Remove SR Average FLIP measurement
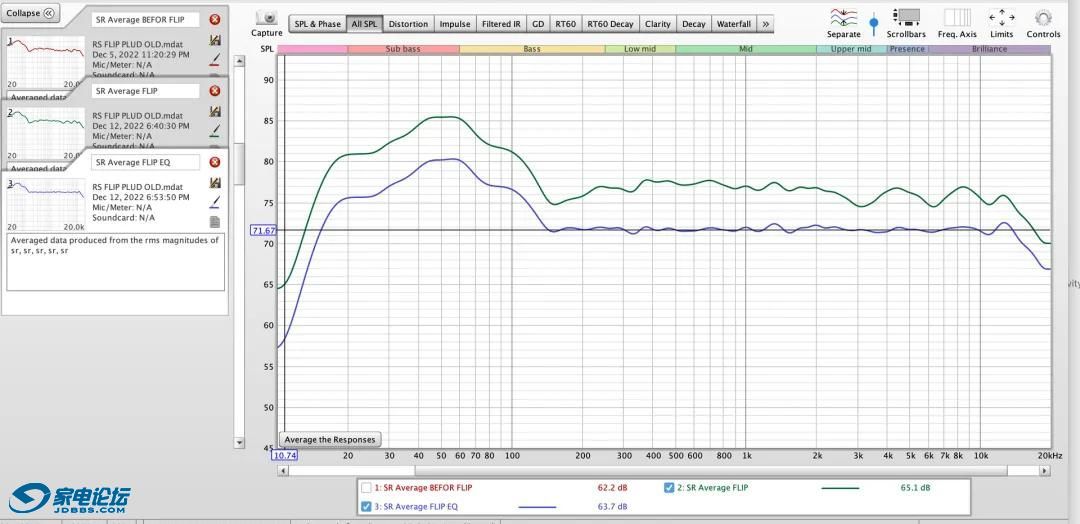This screenshot has height=524, width=1080. pos(215,91)
